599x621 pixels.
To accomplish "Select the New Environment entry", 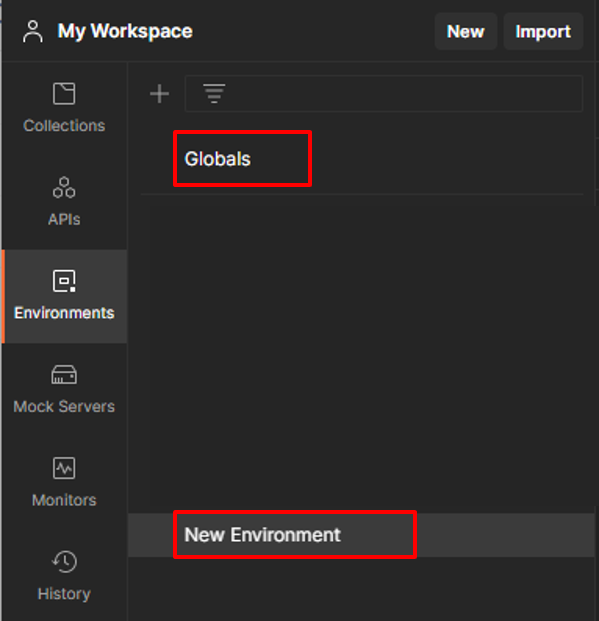I will tap(362, 535).
